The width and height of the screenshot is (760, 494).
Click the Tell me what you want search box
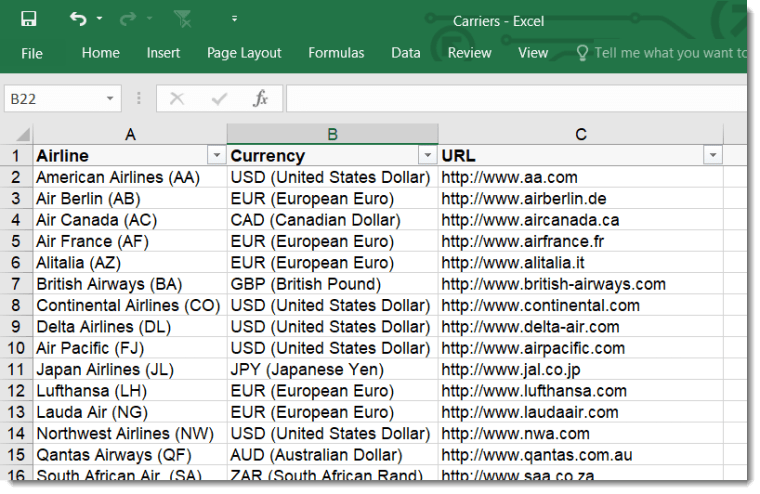(670, 53)
